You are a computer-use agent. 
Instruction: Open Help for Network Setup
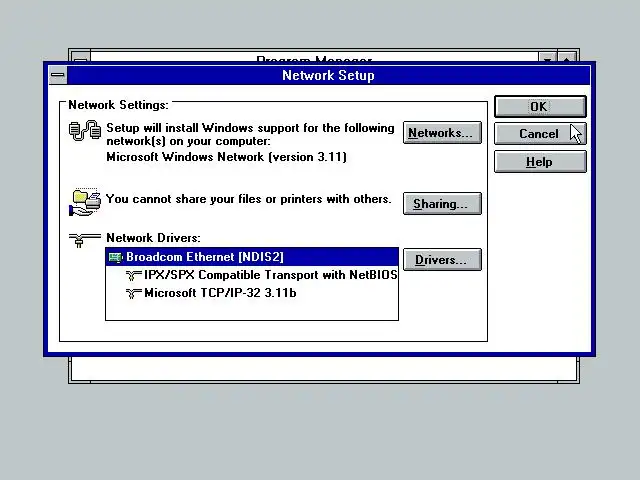pos(540,162)
